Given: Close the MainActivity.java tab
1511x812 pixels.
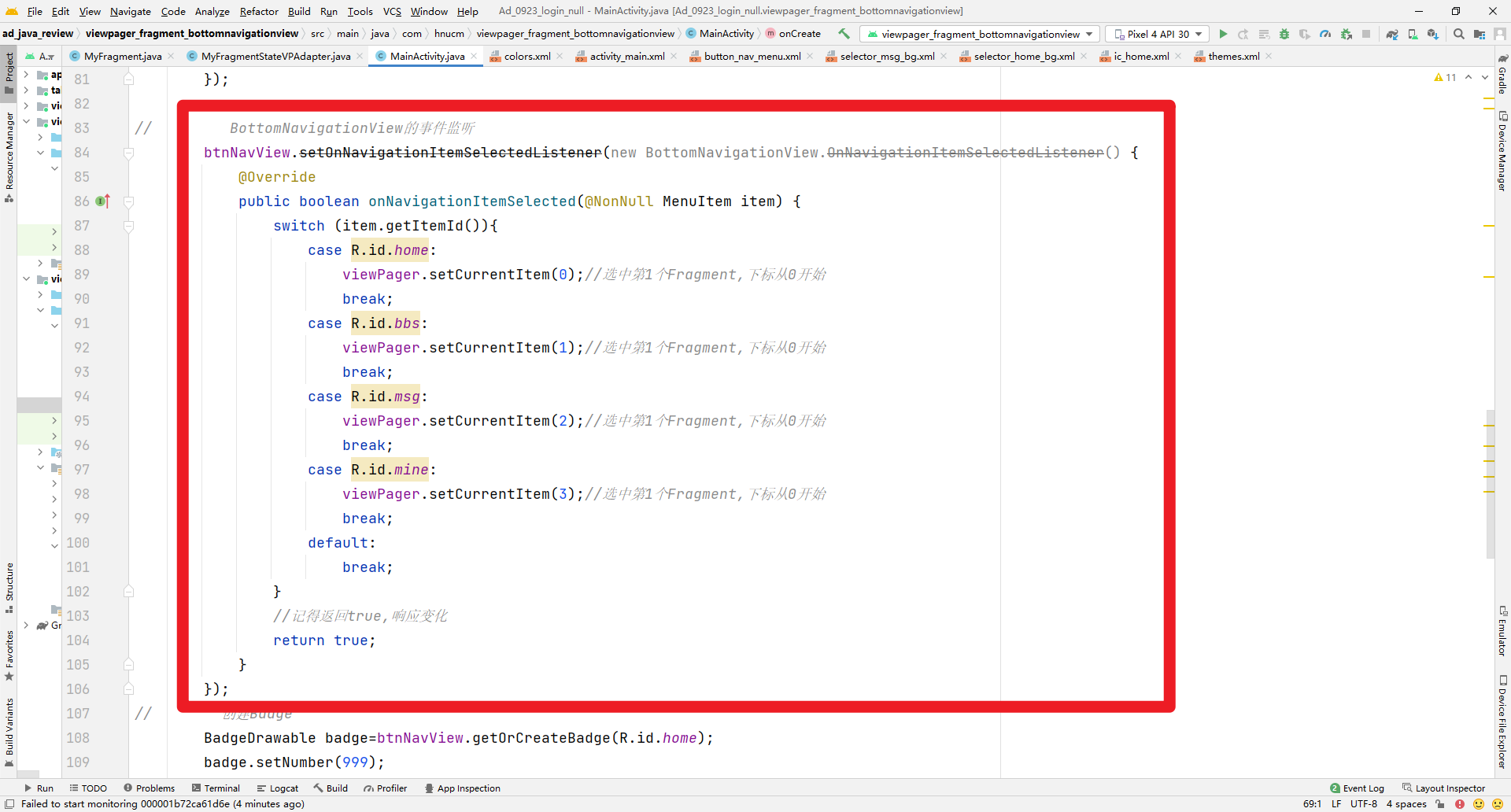Looking at the screenshot, I should click(474, 56).
